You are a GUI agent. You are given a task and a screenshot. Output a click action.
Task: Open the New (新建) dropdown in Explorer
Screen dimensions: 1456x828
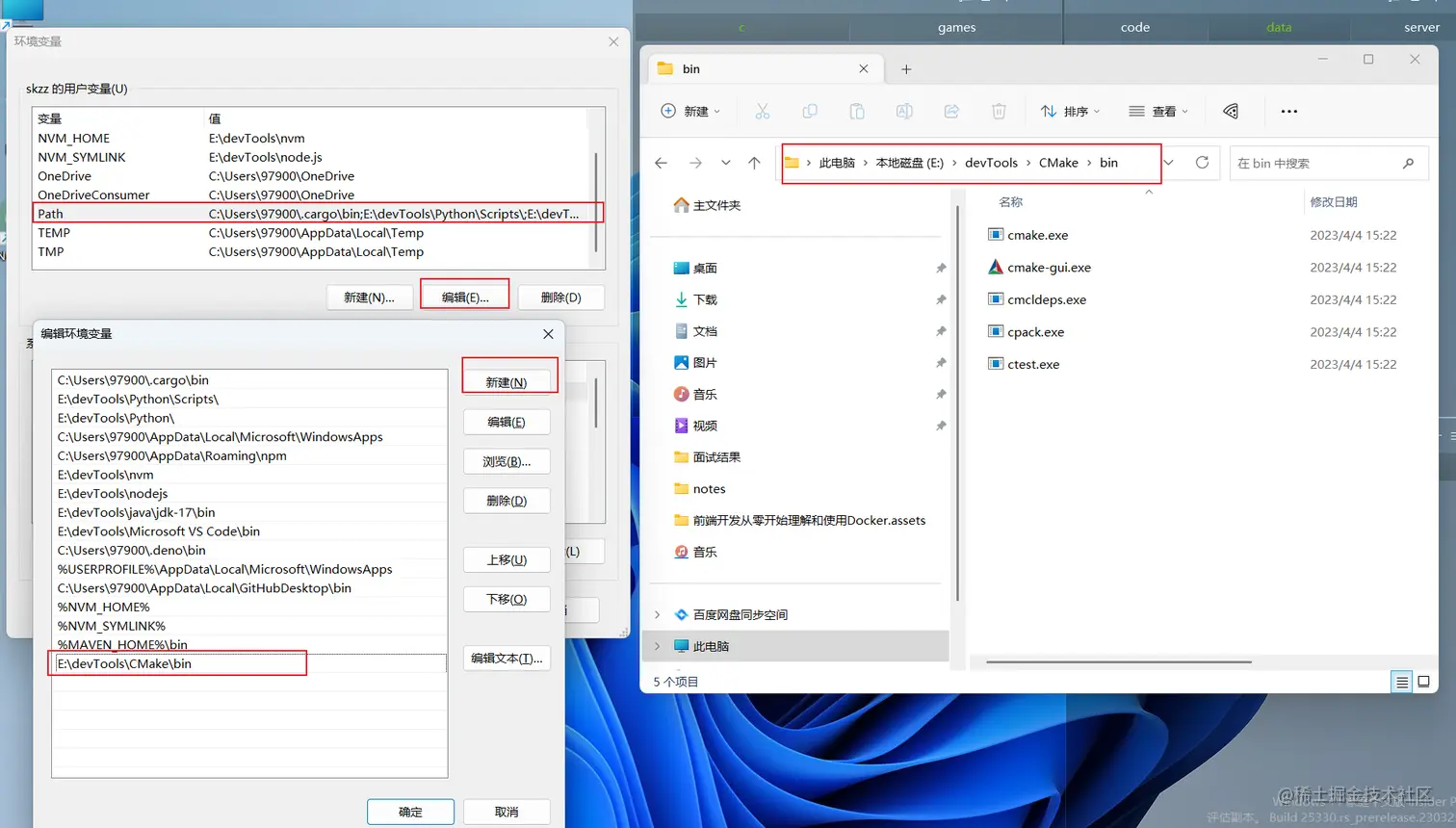[x=690, y=112]
